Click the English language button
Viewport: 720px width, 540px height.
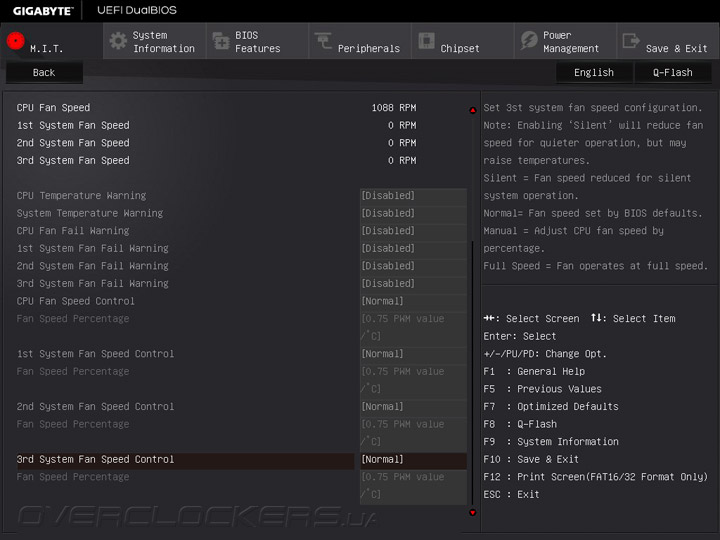[594, 73]
